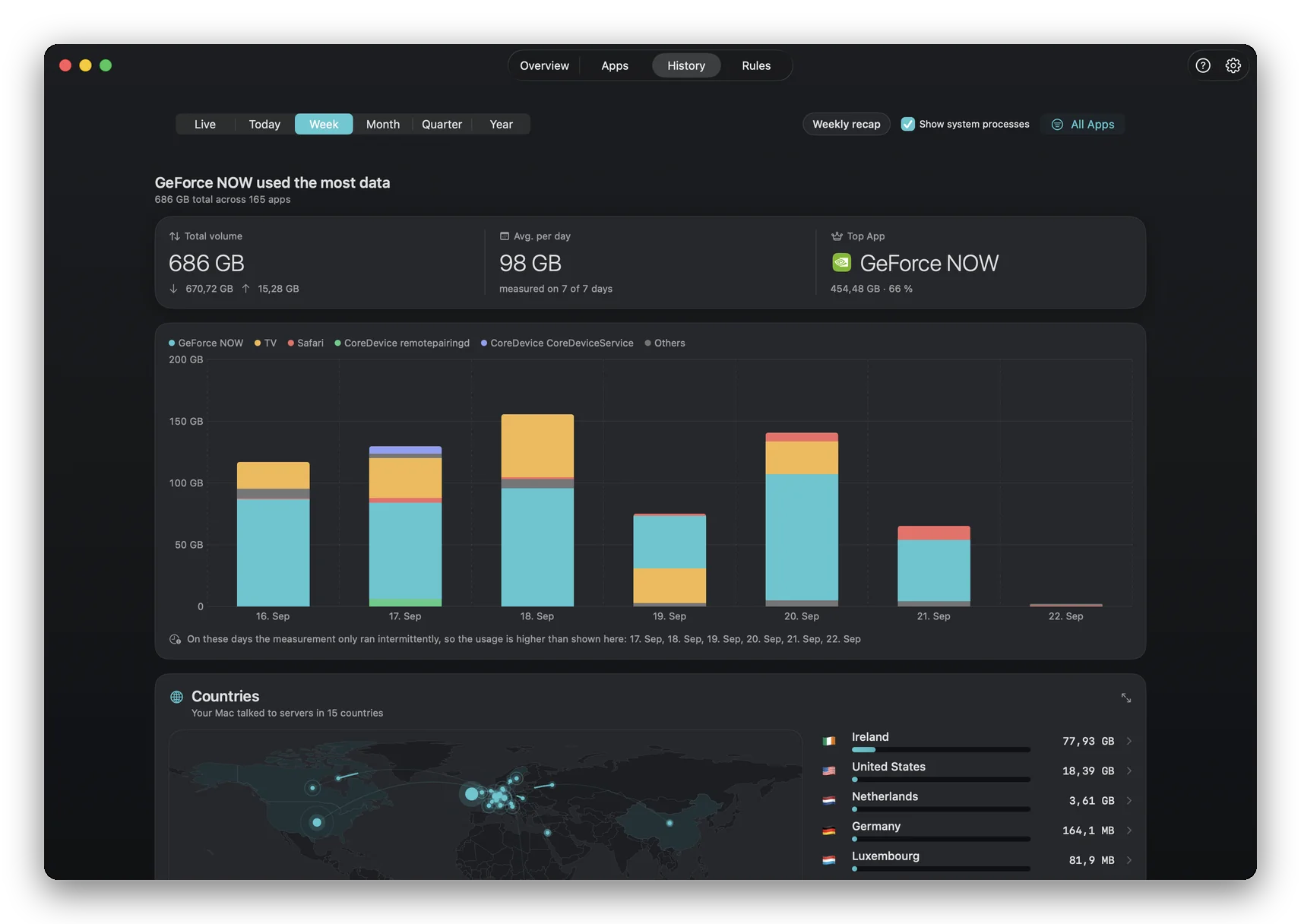Select the Quarter time range

coord(442,125)
